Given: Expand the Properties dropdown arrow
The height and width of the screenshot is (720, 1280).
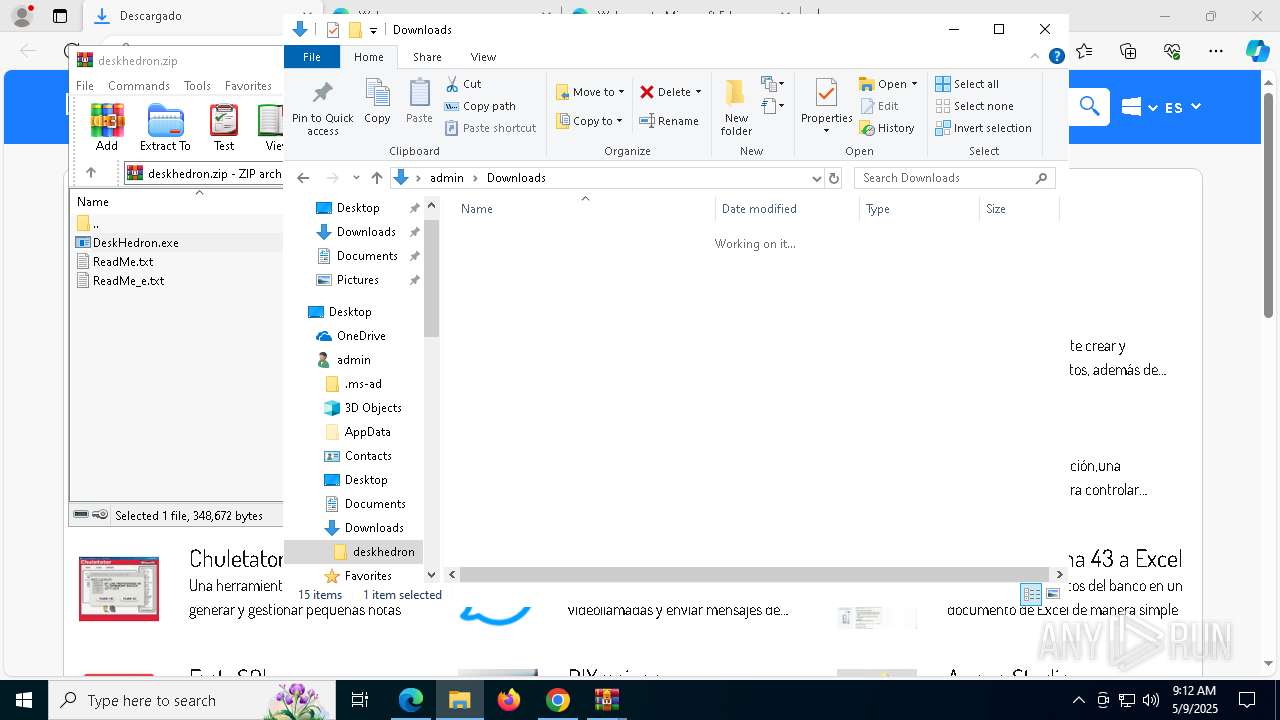Looking at the screenshot, I should click(826, 131).
